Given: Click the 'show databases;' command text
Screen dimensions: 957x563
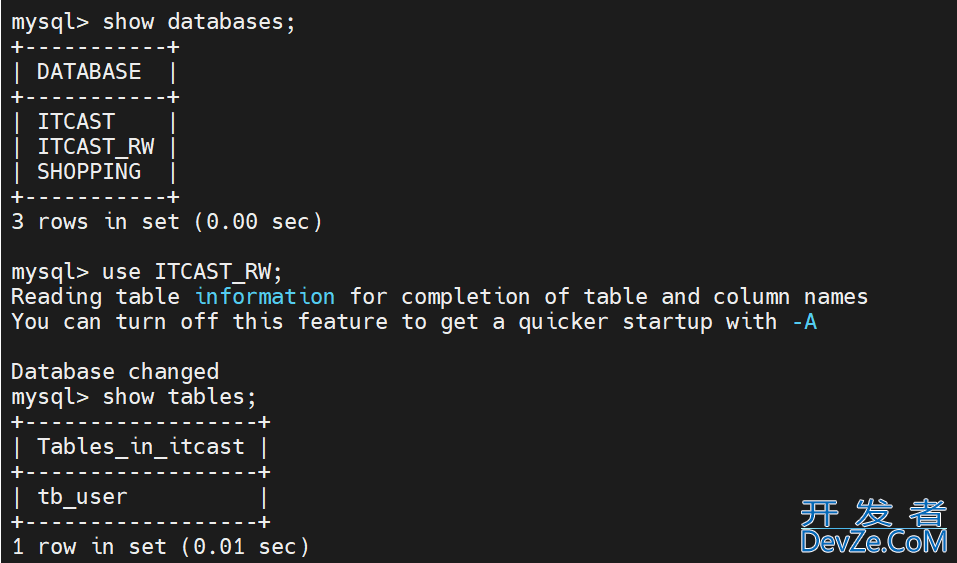Looking at the screenshot, I should [x=198, y=22].
